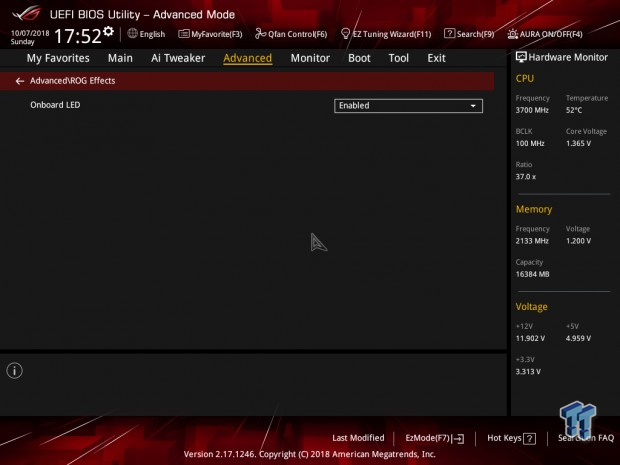Viewport: 620px width, 465px height.
Task: Click the Memory section heading
Action: (534, 210)
